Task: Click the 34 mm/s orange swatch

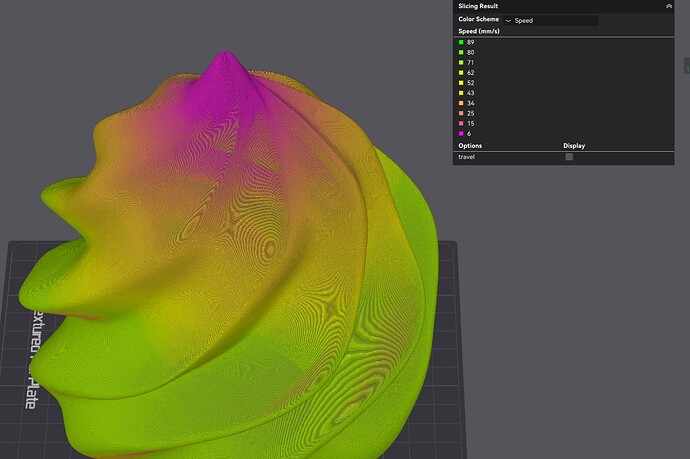Action: point(461,103)
